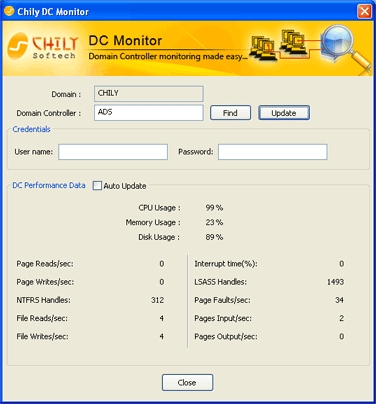The image size is (376, 404).
Task: Click the DC Monitor banner title
Action: [125, 41]
